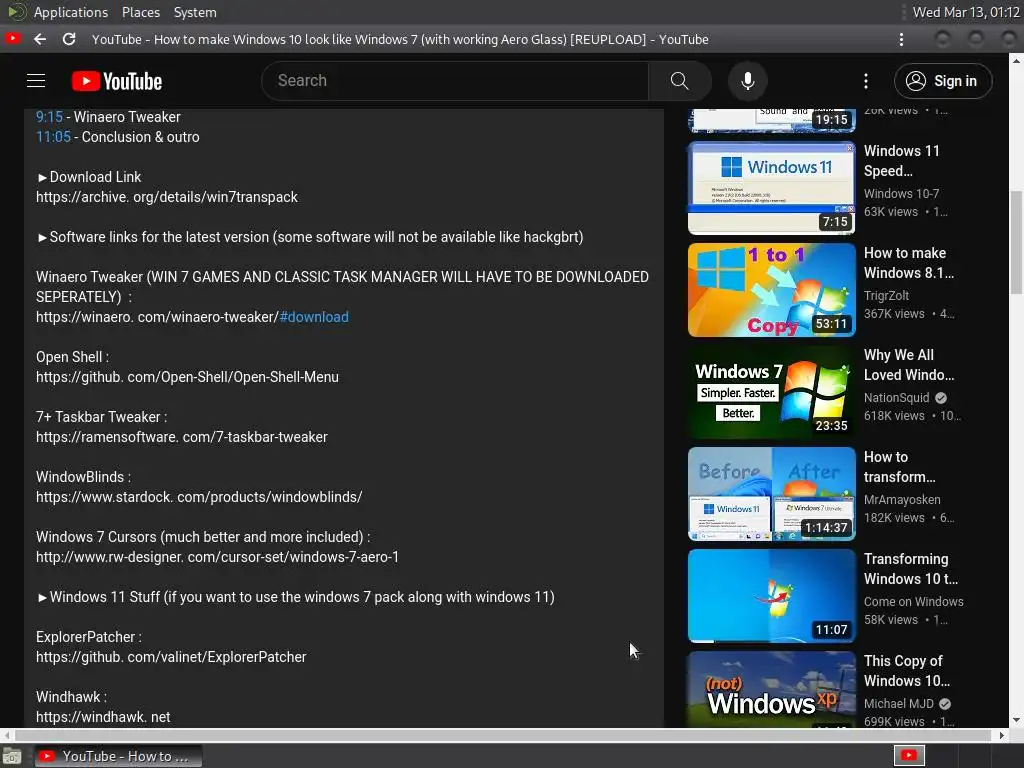This screenshot has width=1024, height=768.
Task: Click the rw-designer cursor-set URL text
Action: (217, 557)
